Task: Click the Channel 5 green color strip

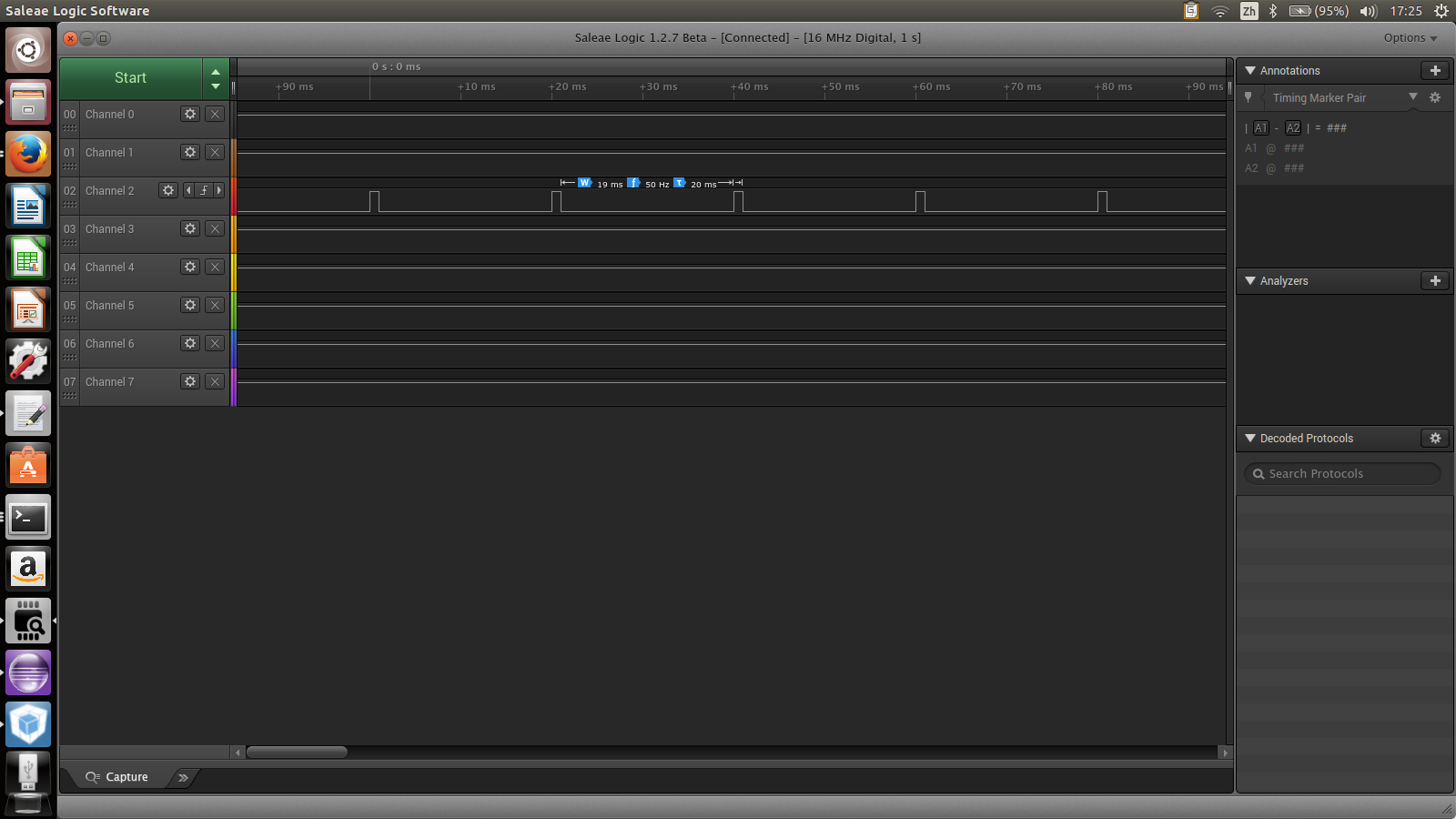Action: tap(233, 310)
